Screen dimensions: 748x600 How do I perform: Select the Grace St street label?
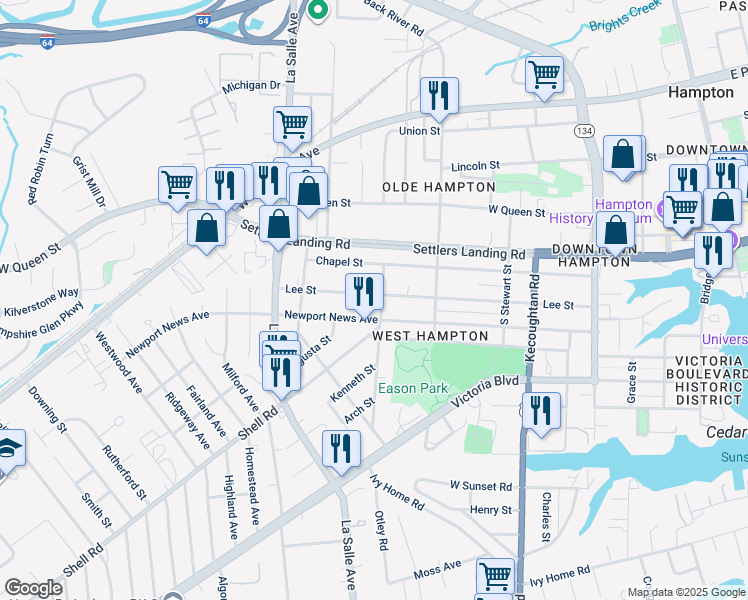[632, 383]
